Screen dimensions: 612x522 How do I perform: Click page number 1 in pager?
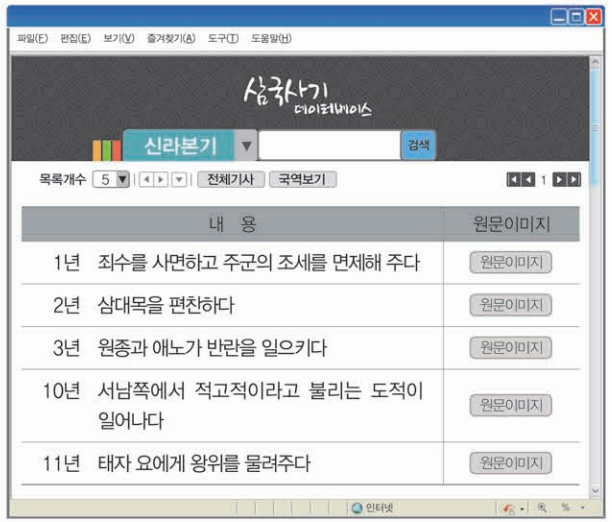543,180
